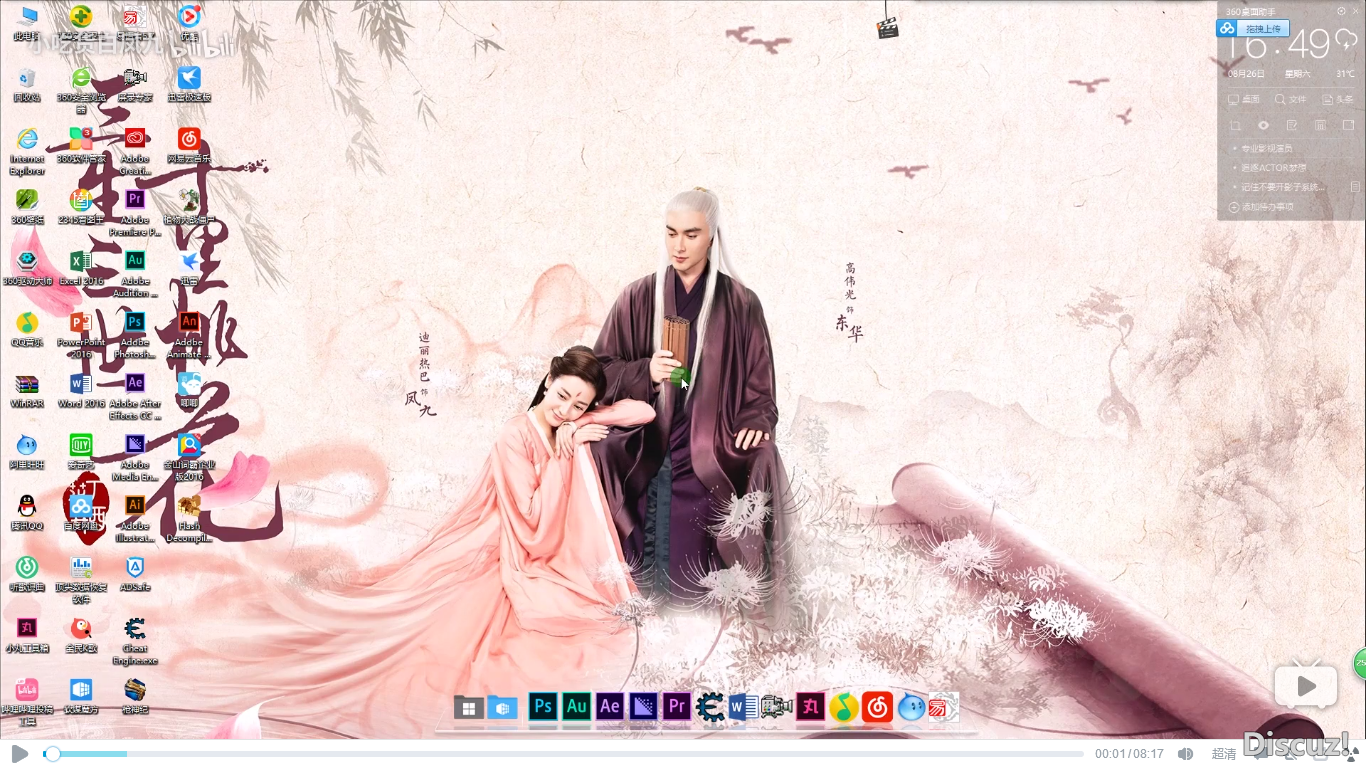The image size is (1366, 768).
Task: Open the folder icon in the dock
Action: 502,707
